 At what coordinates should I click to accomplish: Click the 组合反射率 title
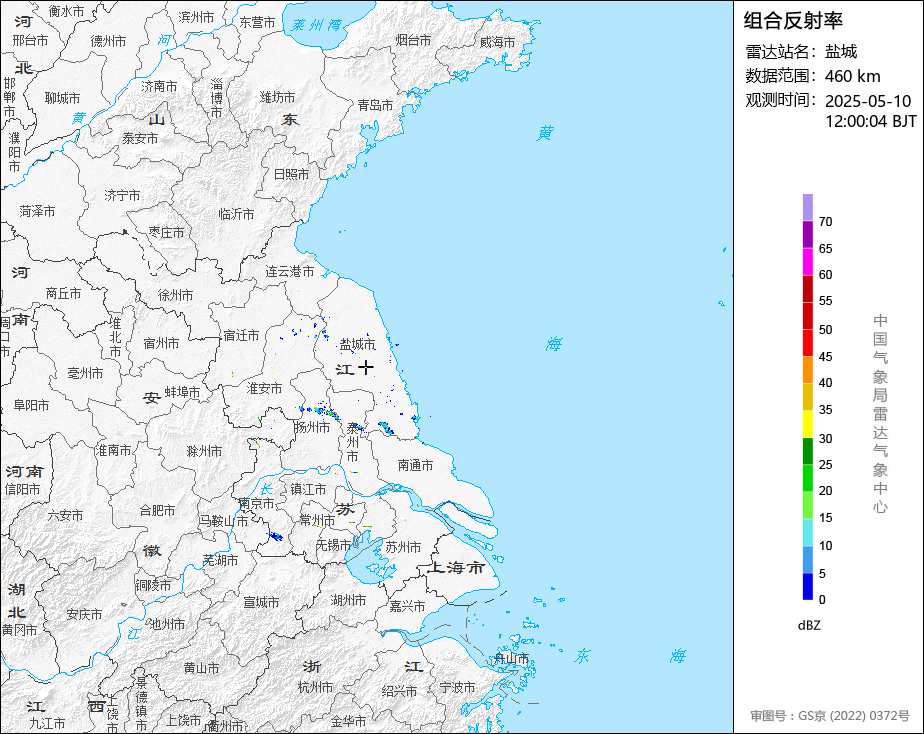coord(793,21)
